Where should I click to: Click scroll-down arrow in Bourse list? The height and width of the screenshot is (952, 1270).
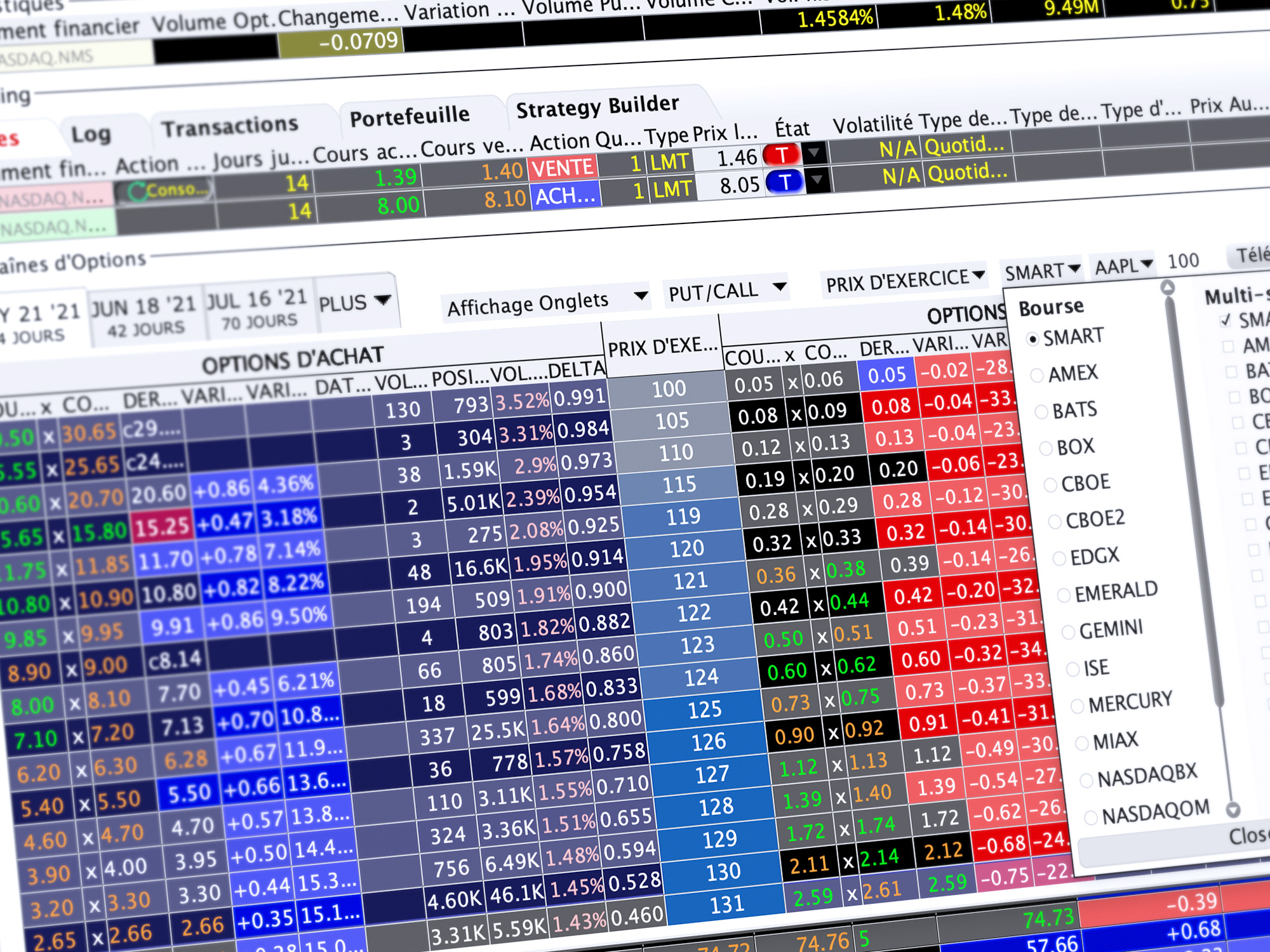coord(1233,809)
